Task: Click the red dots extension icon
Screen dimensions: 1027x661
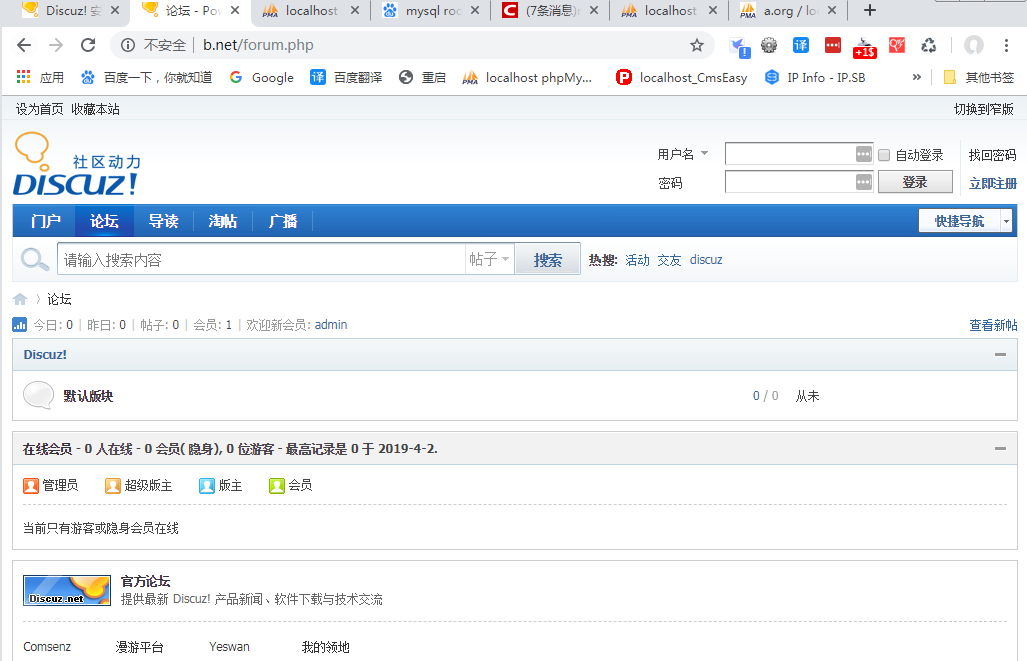Action: 832,45
